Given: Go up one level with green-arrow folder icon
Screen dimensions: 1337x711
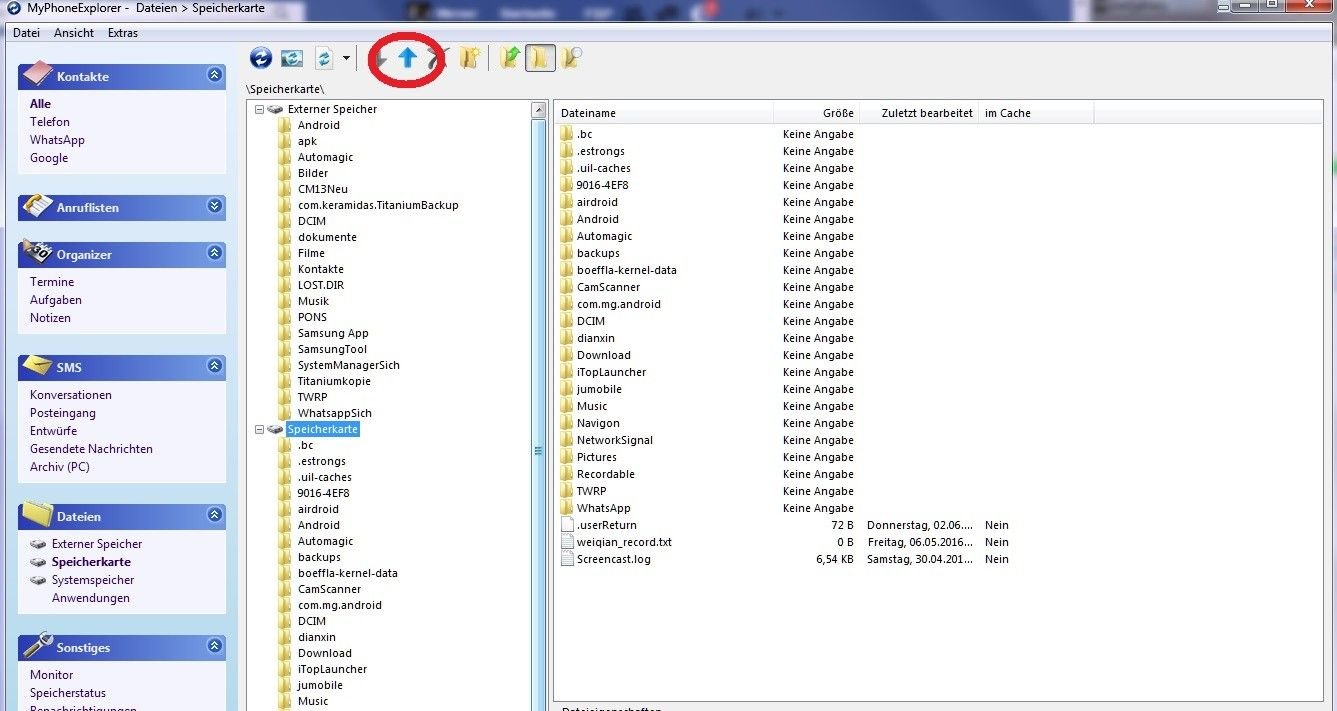Looking at the screenshot, I should point(510,58).
